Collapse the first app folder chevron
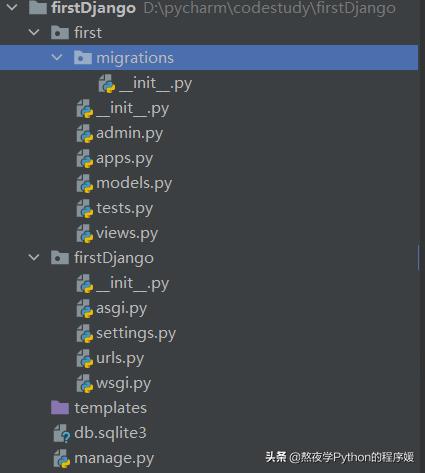 coord(34,32)
